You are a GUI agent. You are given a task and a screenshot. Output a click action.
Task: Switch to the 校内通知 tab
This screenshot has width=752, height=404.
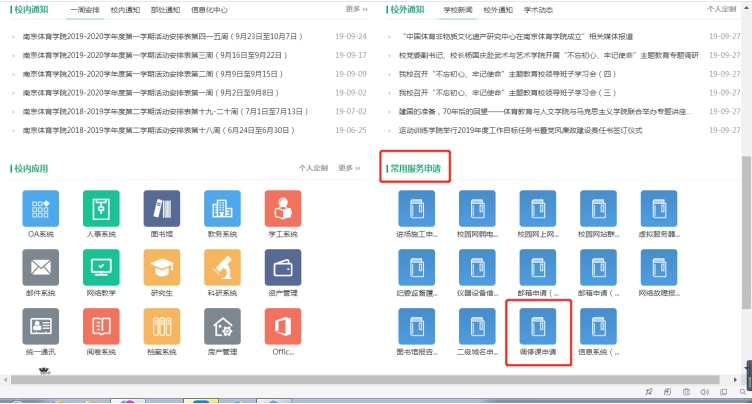pos(125,10)
